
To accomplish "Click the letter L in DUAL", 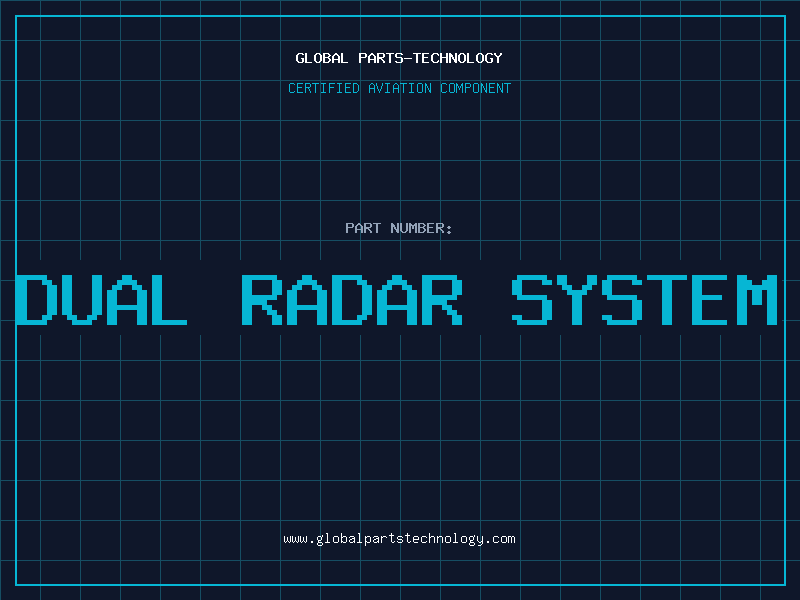I will [167, 299].
